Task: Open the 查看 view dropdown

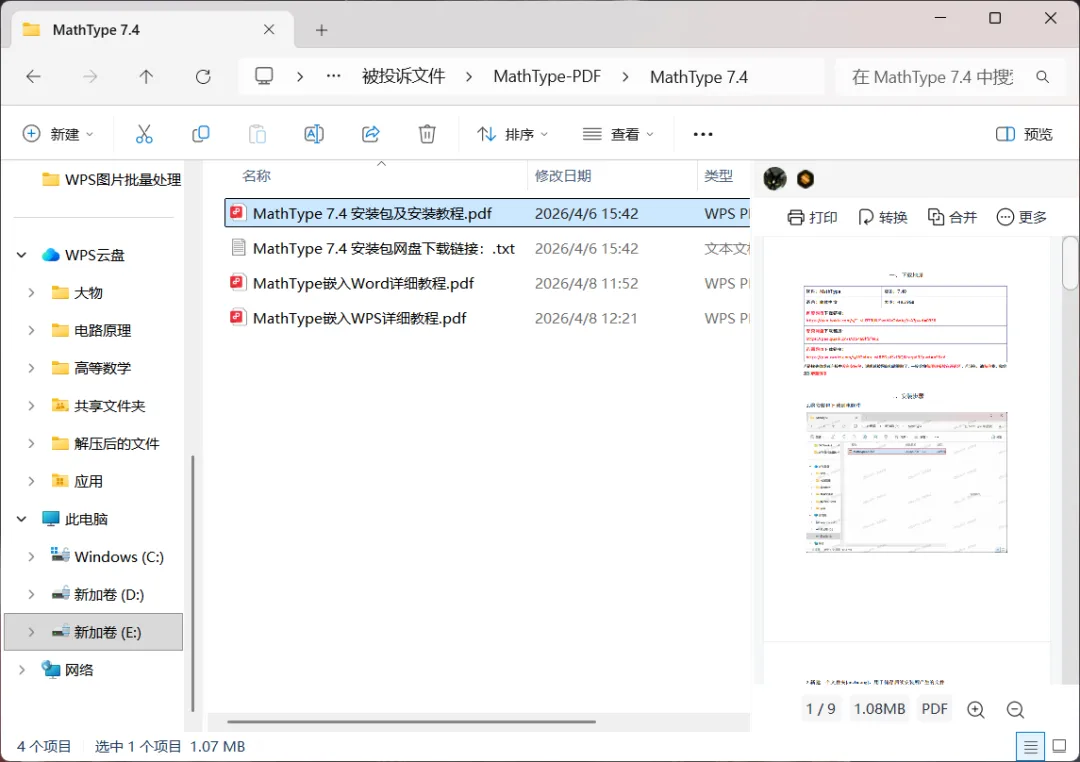Action: (x=618, y=134)
